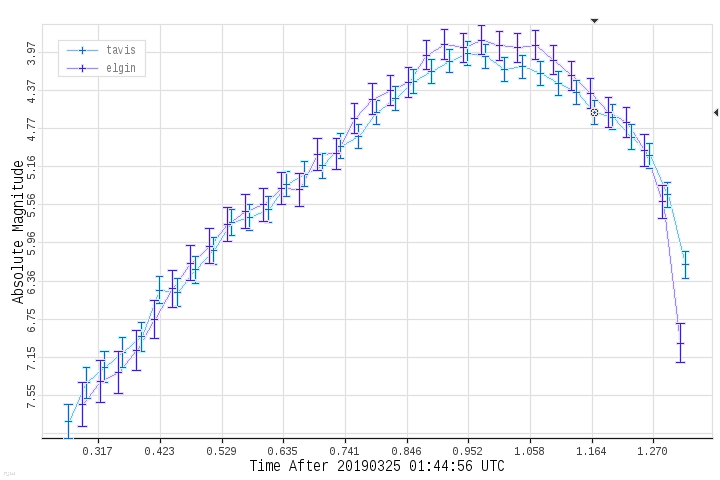Click the 0.317 x-axis tick label
This screenshot has height=480, width=720.
97,451
